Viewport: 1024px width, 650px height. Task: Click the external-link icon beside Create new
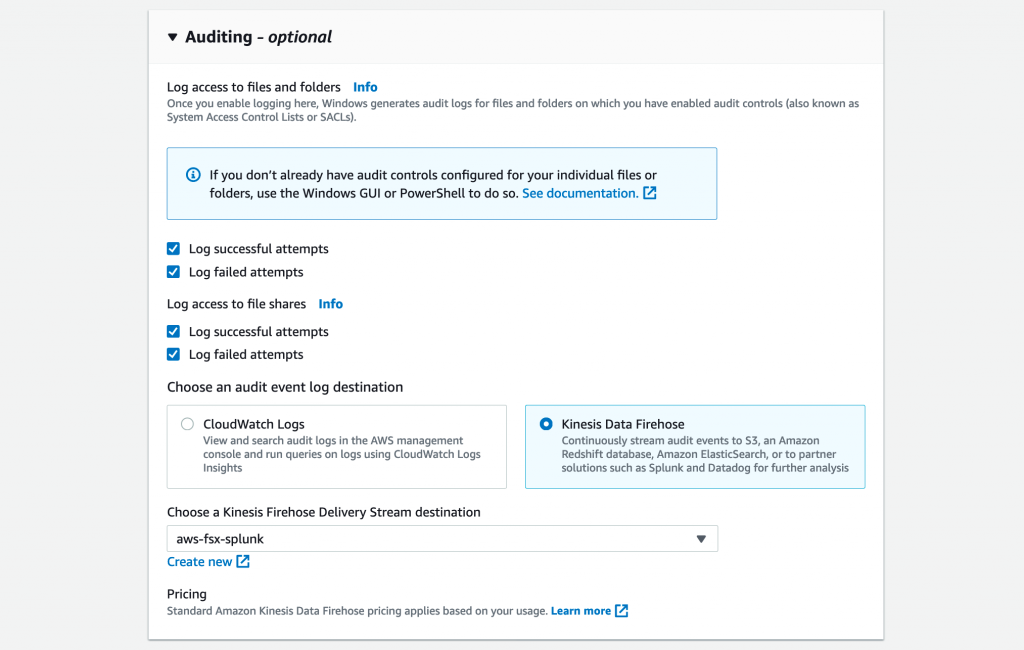pos(243,561)
